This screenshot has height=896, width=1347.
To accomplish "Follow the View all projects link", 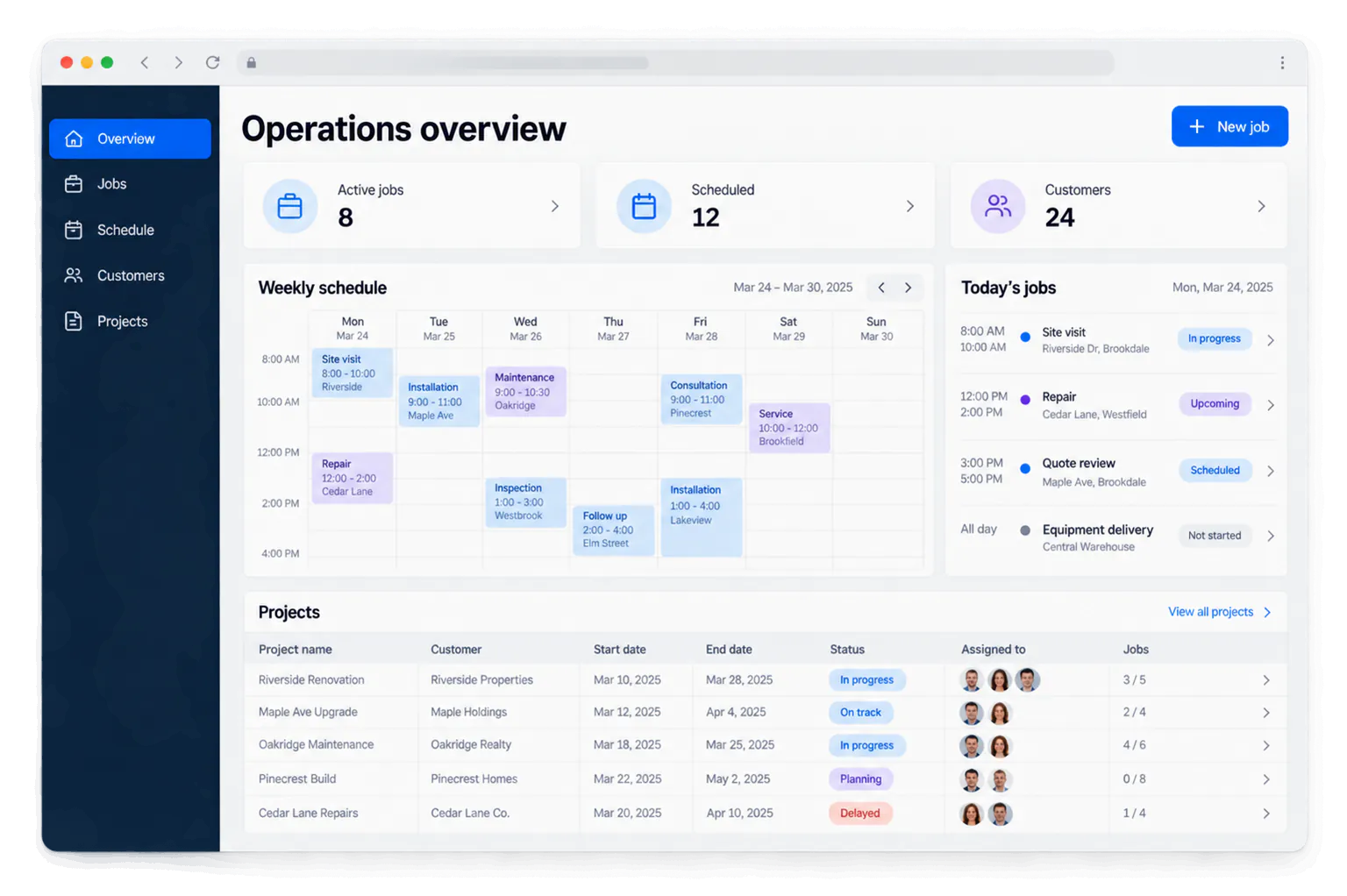I will [x=1219, y=612].
